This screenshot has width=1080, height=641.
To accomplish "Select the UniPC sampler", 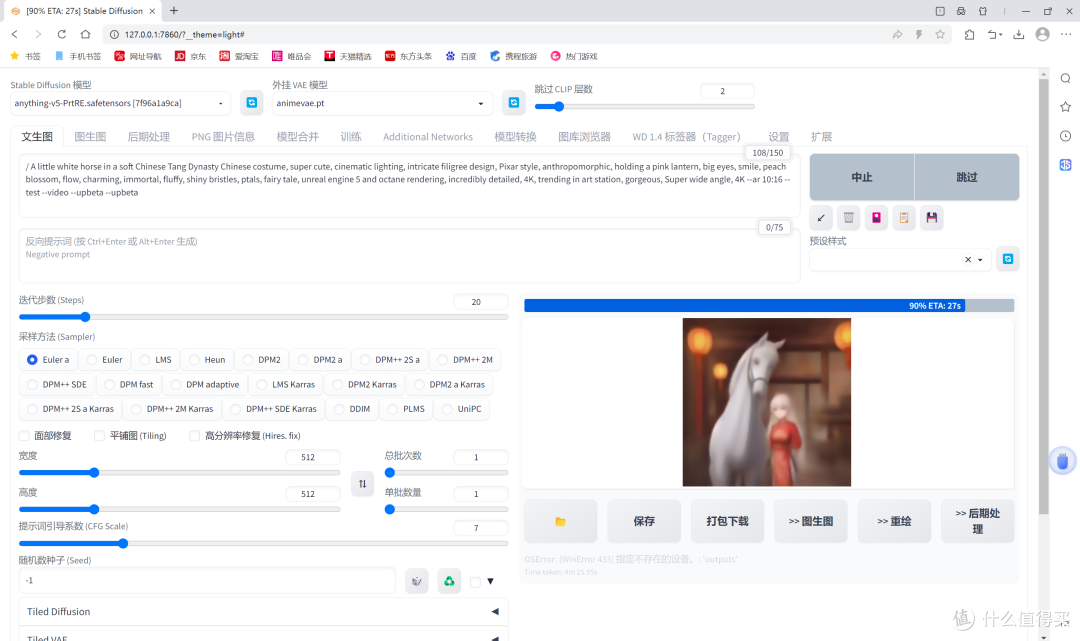I will (461, 409).
